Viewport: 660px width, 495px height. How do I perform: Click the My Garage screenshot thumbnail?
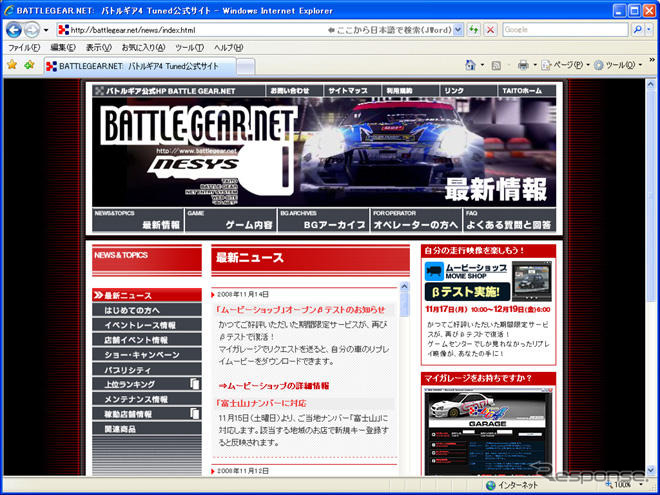pyautogui.click(x=488, y=432)
